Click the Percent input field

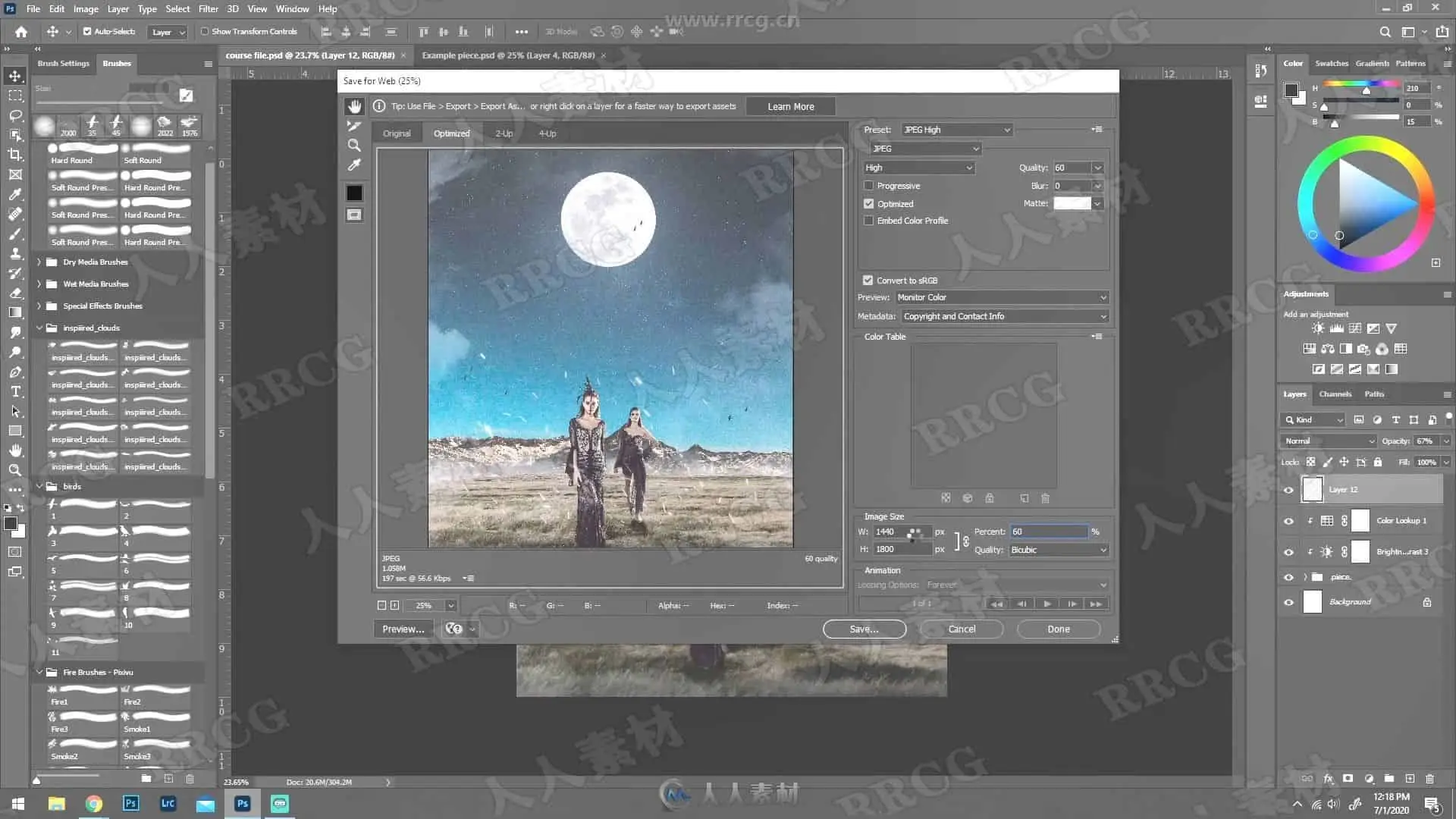point(1049,532)
